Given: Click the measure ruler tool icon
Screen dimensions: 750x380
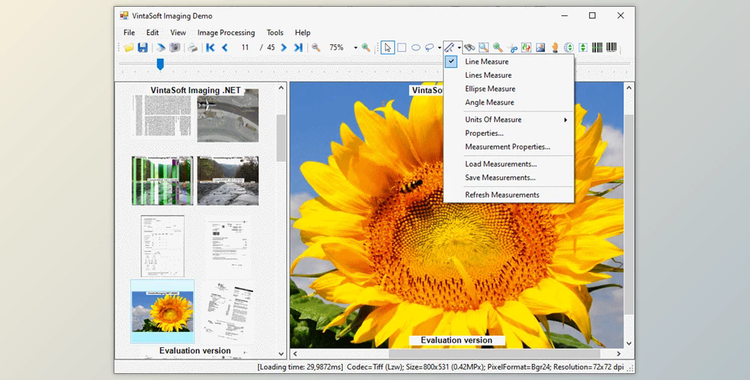Looking at the screenshot, I should [x=449, y=47].
